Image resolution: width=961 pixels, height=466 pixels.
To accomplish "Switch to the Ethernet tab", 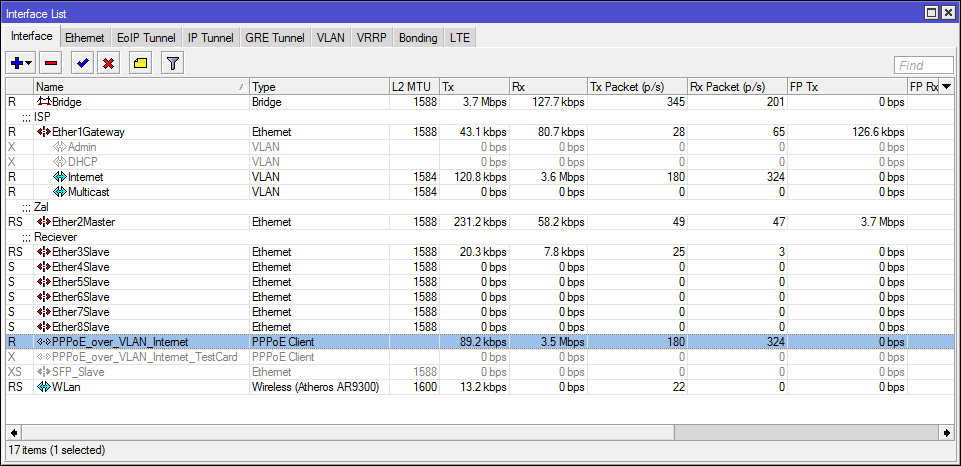I will pos(84,38).
